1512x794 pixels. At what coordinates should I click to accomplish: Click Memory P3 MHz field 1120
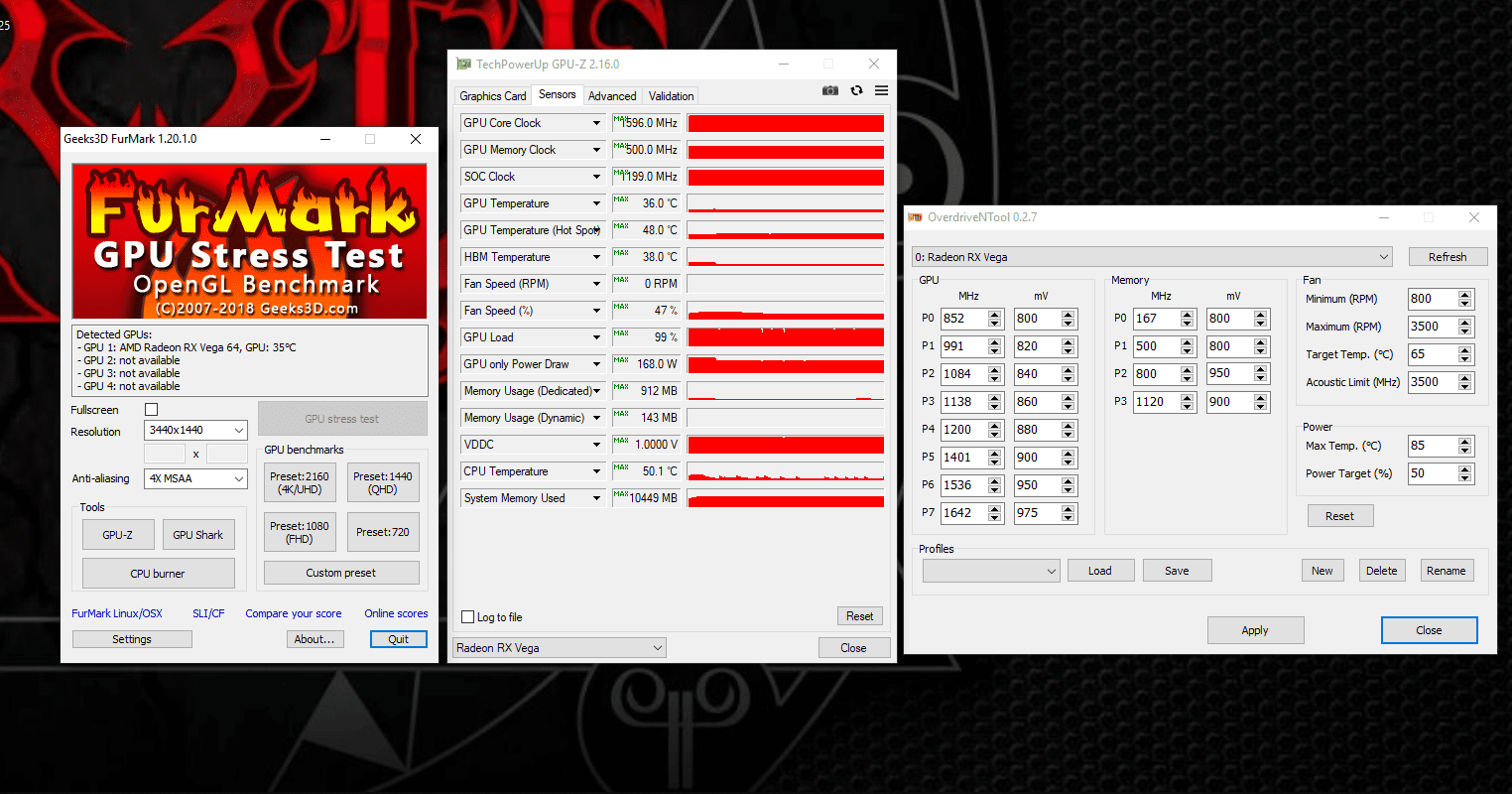[1156, 402]
